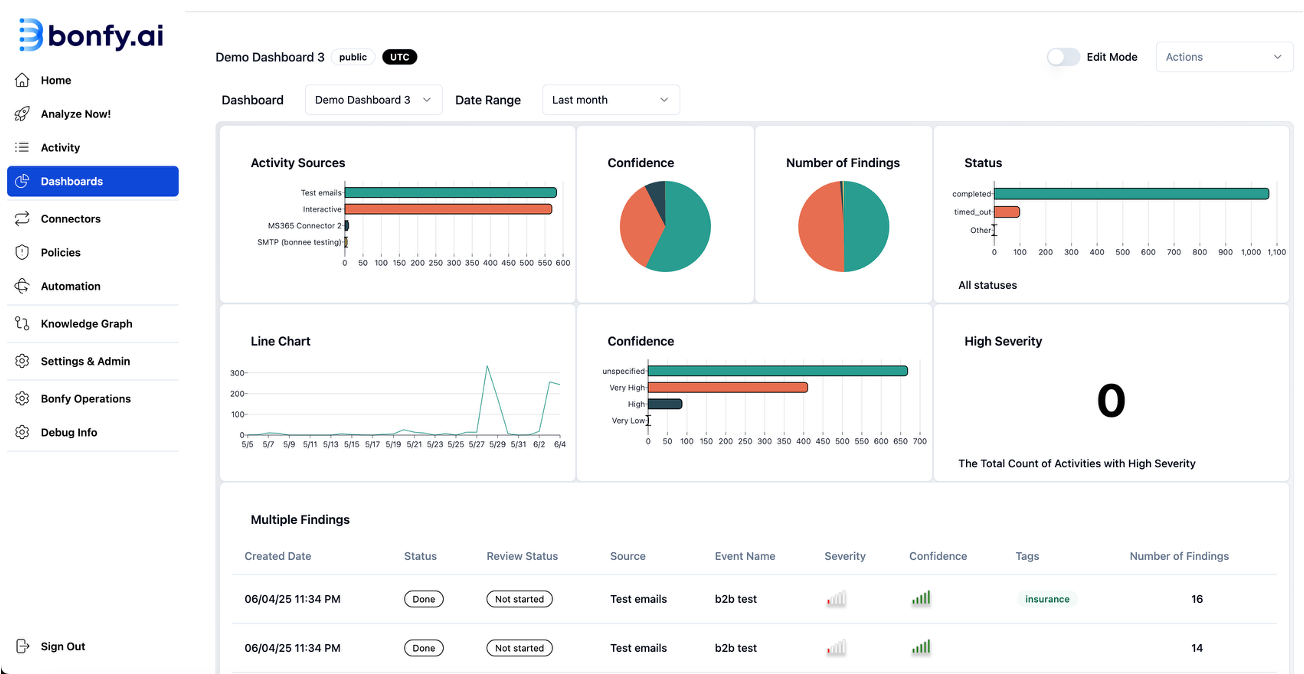Click the Policies shield icon
The image size is (1304, 674).
pos(22,253)
